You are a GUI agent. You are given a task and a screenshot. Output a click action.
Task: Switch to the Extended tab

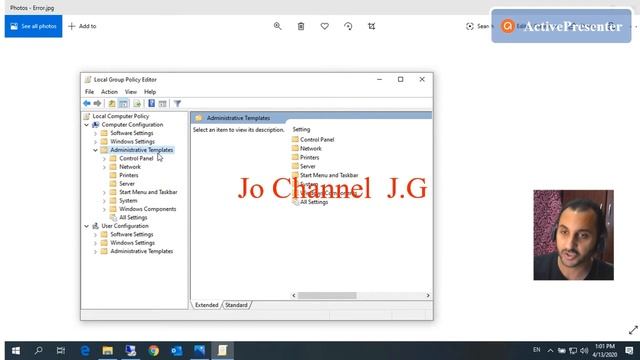[x=207, y=305]
